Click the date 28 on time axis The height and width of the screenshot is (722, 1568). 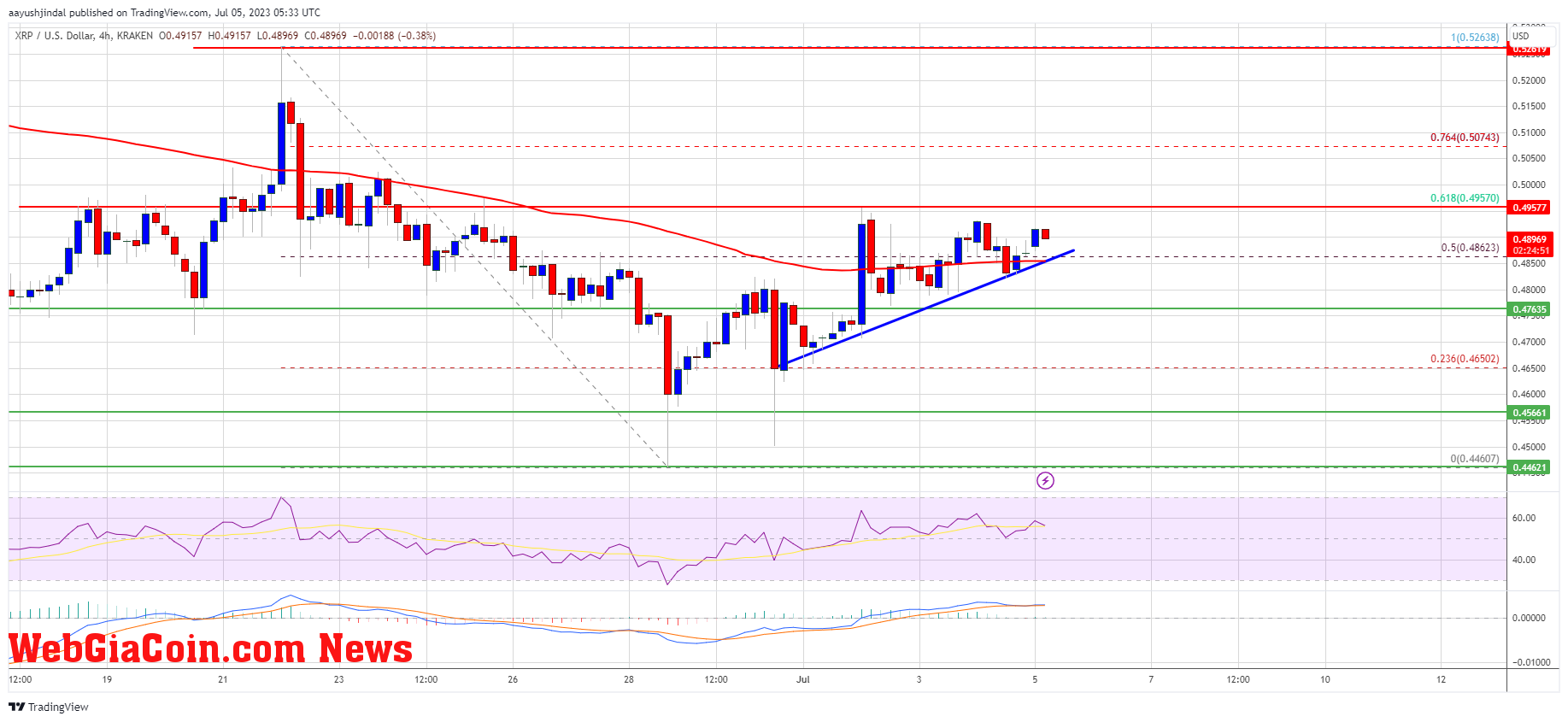point(629,679)
